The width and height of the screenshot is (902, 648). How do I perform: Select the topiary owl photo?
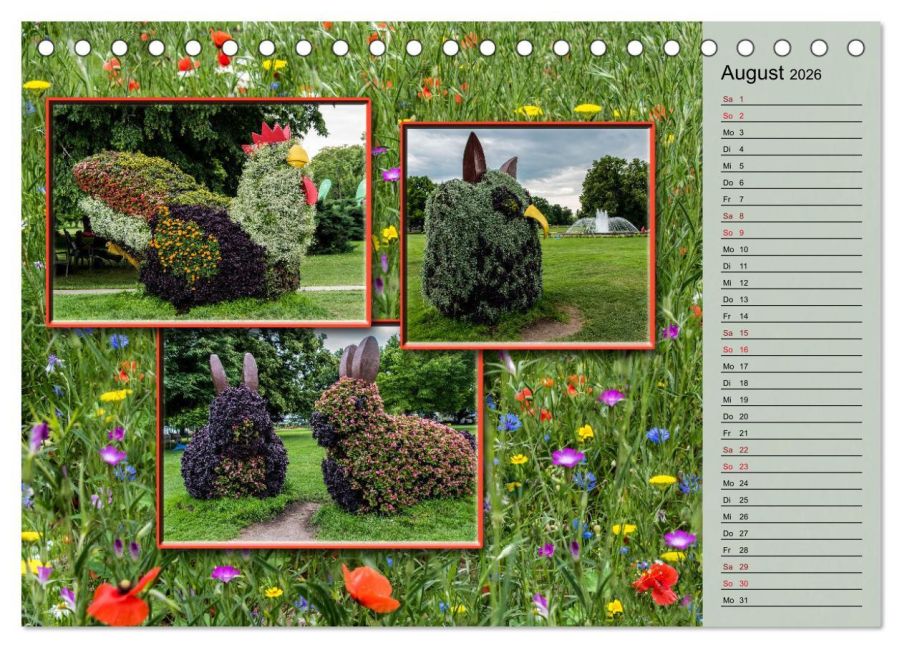click(528, 235)
